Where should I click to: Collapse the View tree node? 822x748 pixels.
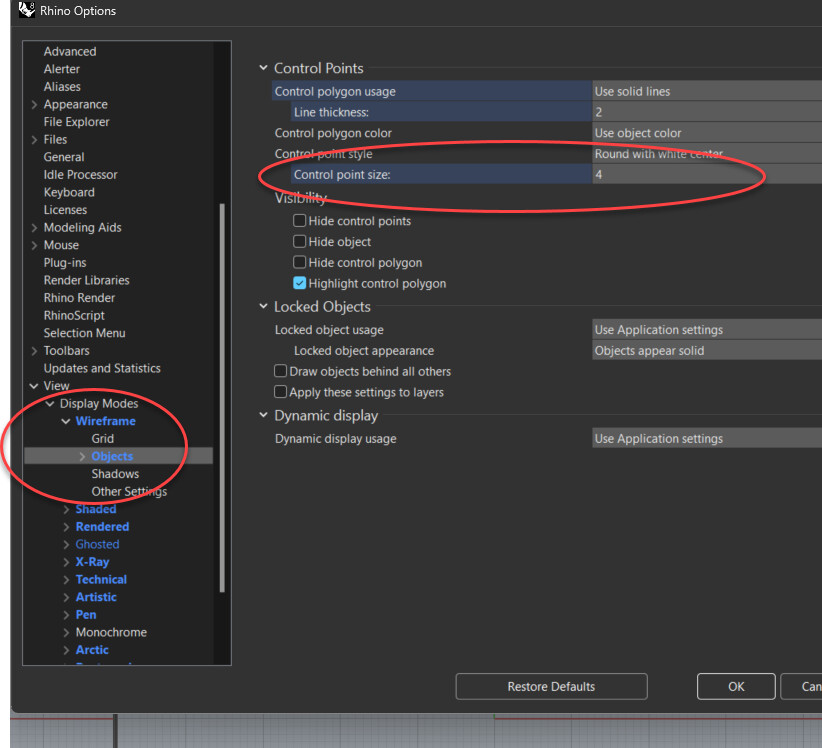coord(34,386)
